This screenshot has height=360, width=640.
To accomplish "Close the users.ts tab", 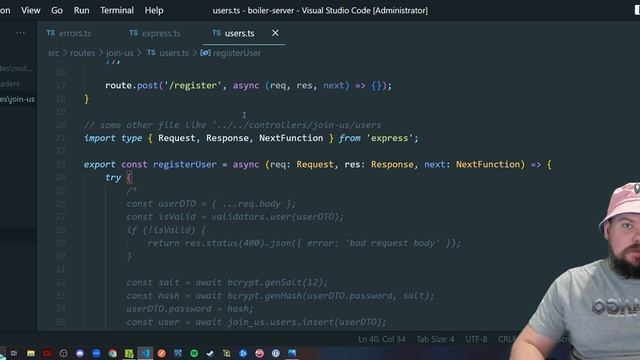I will pyautogui.click(x=275, y=33).
